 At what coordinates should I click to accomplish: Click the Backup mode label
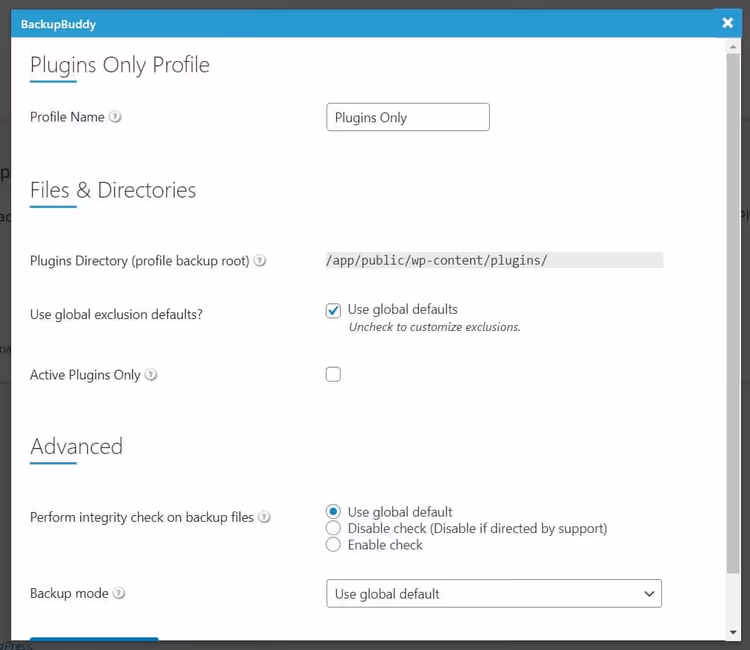(69, 593)
